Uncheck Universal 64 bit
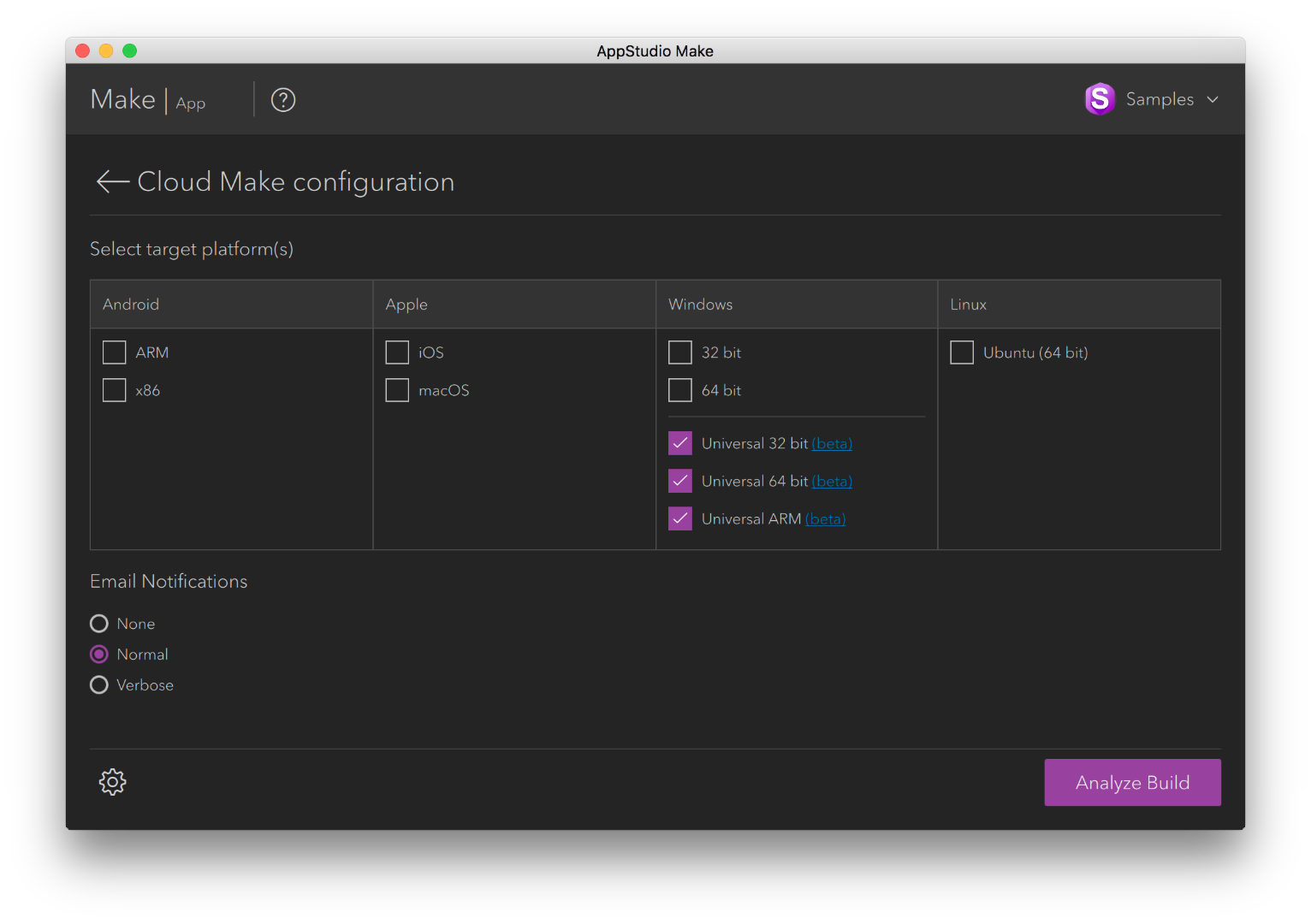Viewport: 1311px width, 924px height. 680,481
